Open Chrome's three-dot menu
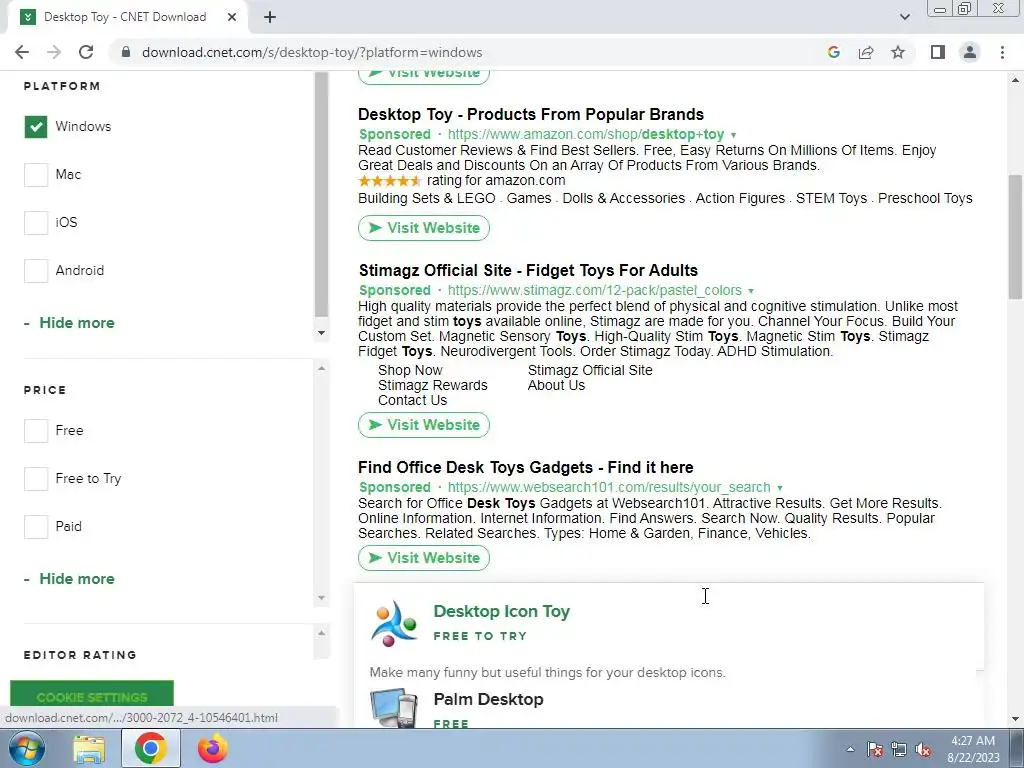 1002,52
